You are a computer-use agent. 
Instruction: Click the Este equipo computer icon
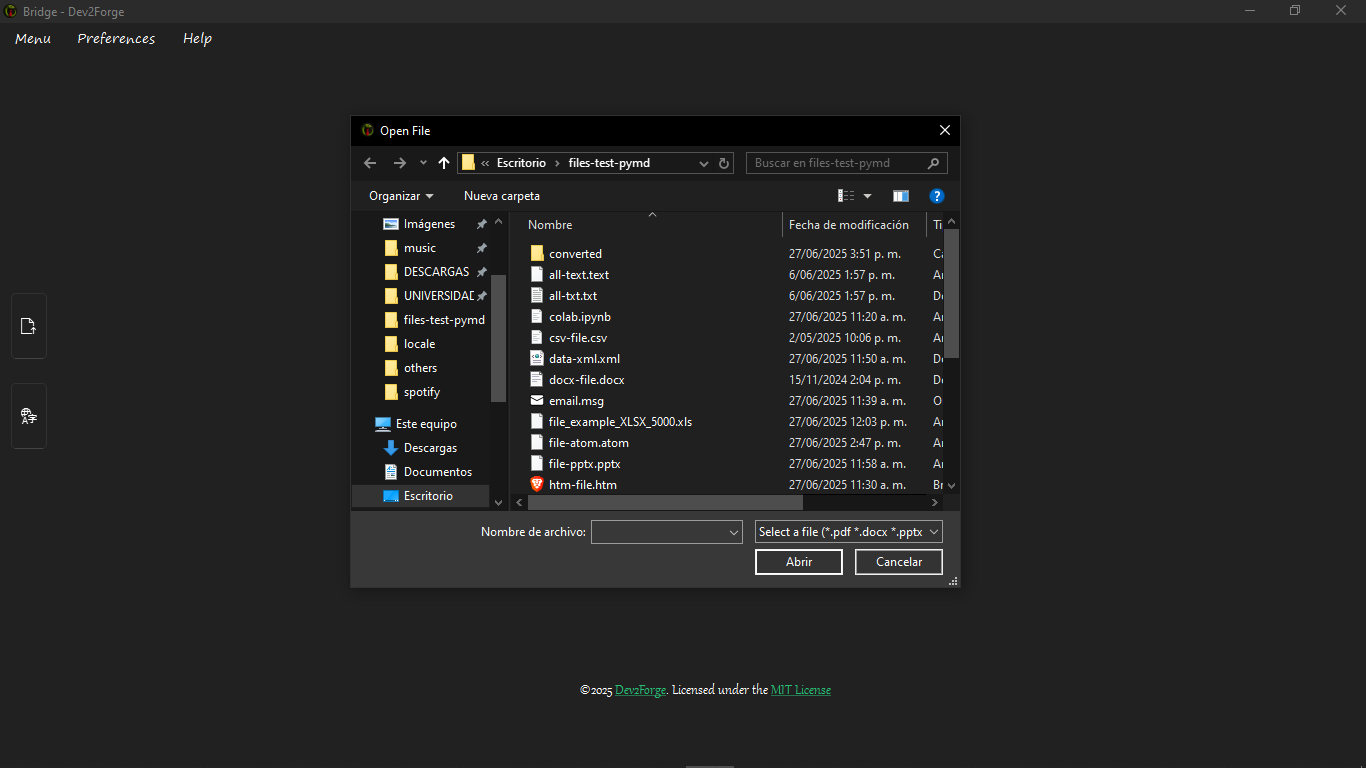click(383, 424)
